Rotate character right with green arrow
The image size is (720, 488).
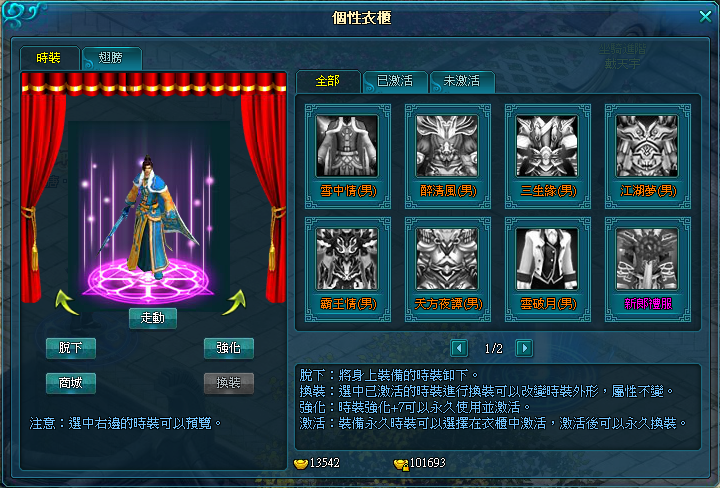point(234,302)
